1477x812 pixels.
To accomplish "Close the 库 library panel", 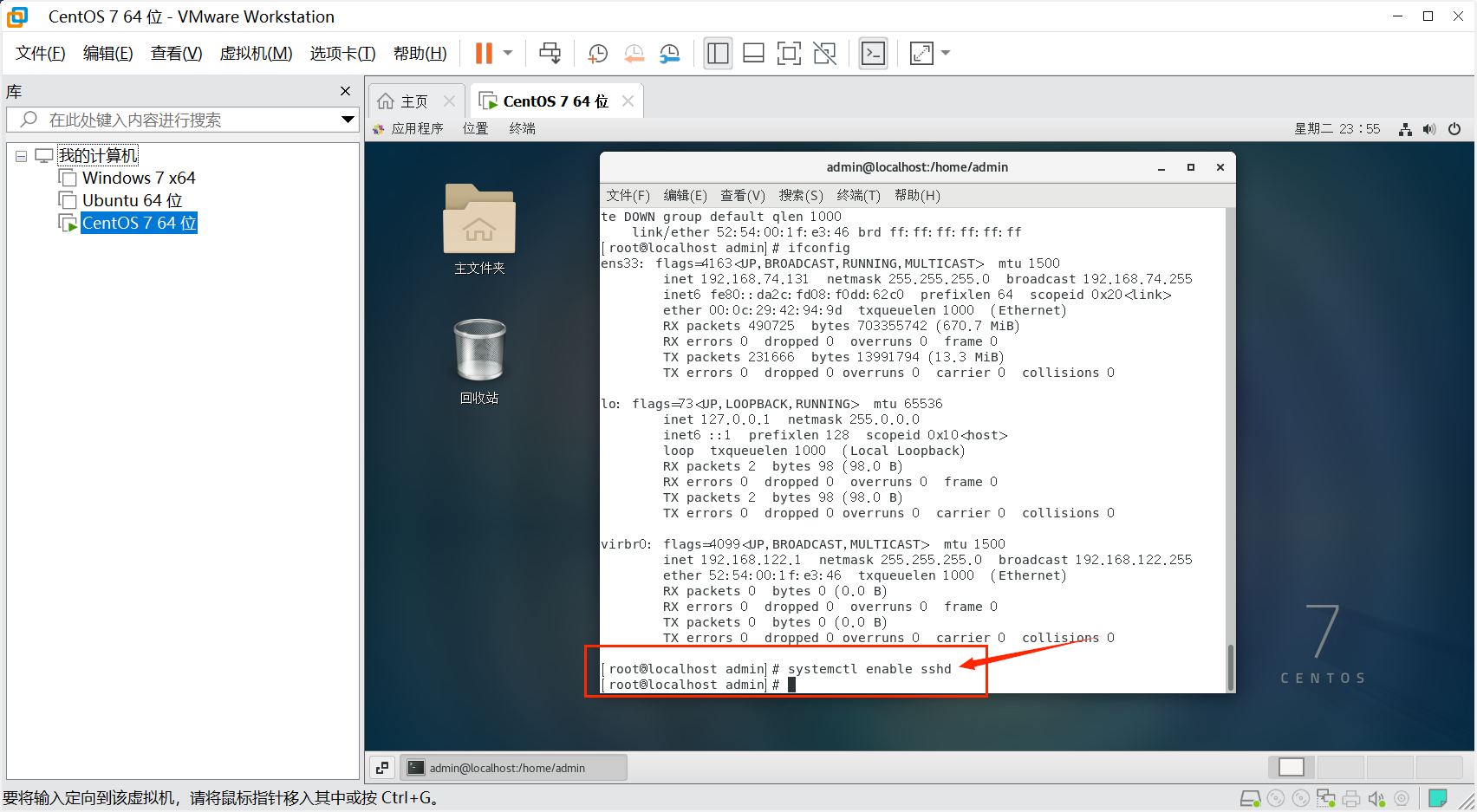I will (x=345, y=91).
